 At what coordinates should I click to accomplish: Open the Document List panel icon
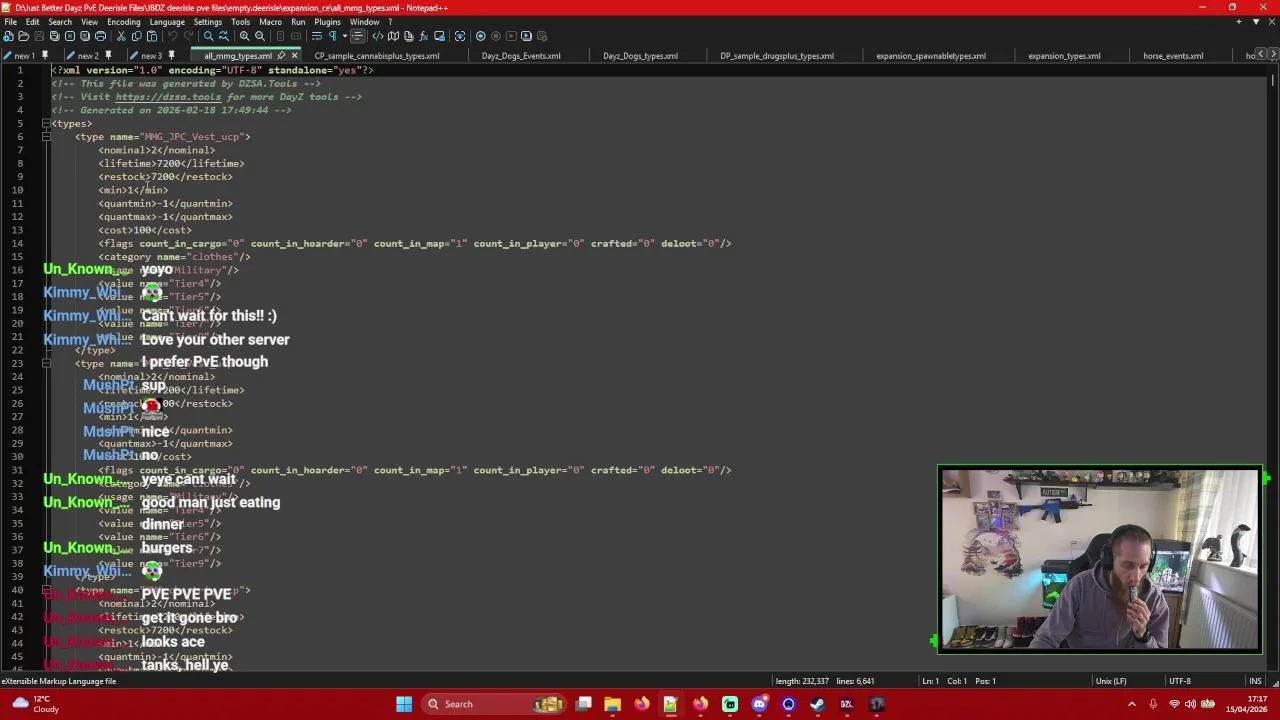click(409, 36)
